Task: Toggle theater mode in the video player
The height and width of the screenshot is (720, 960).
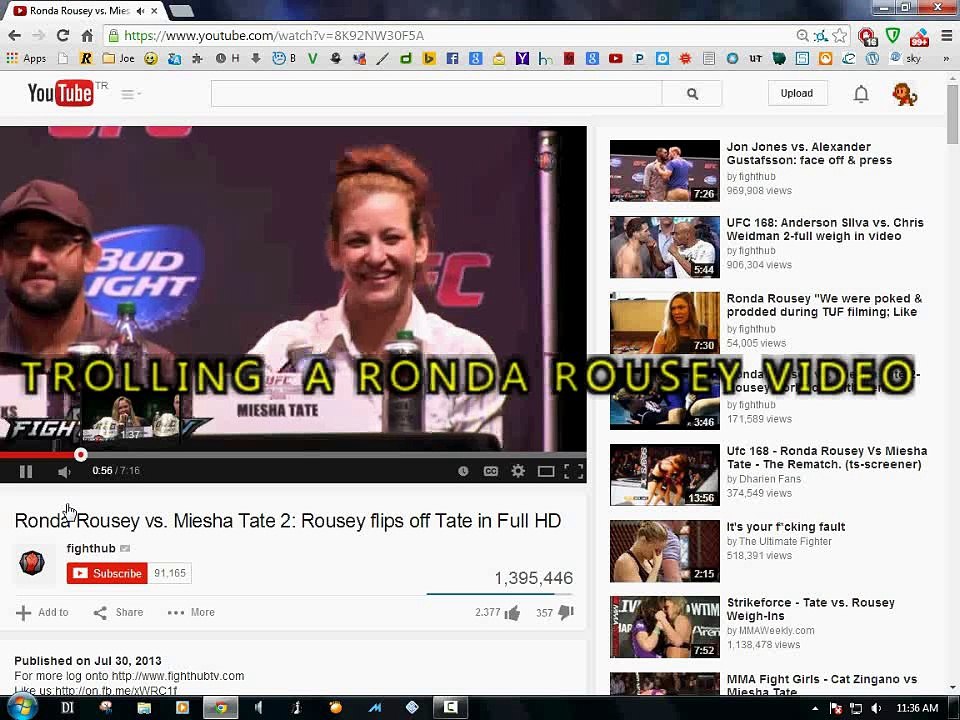Action: (x=546, y=471)
